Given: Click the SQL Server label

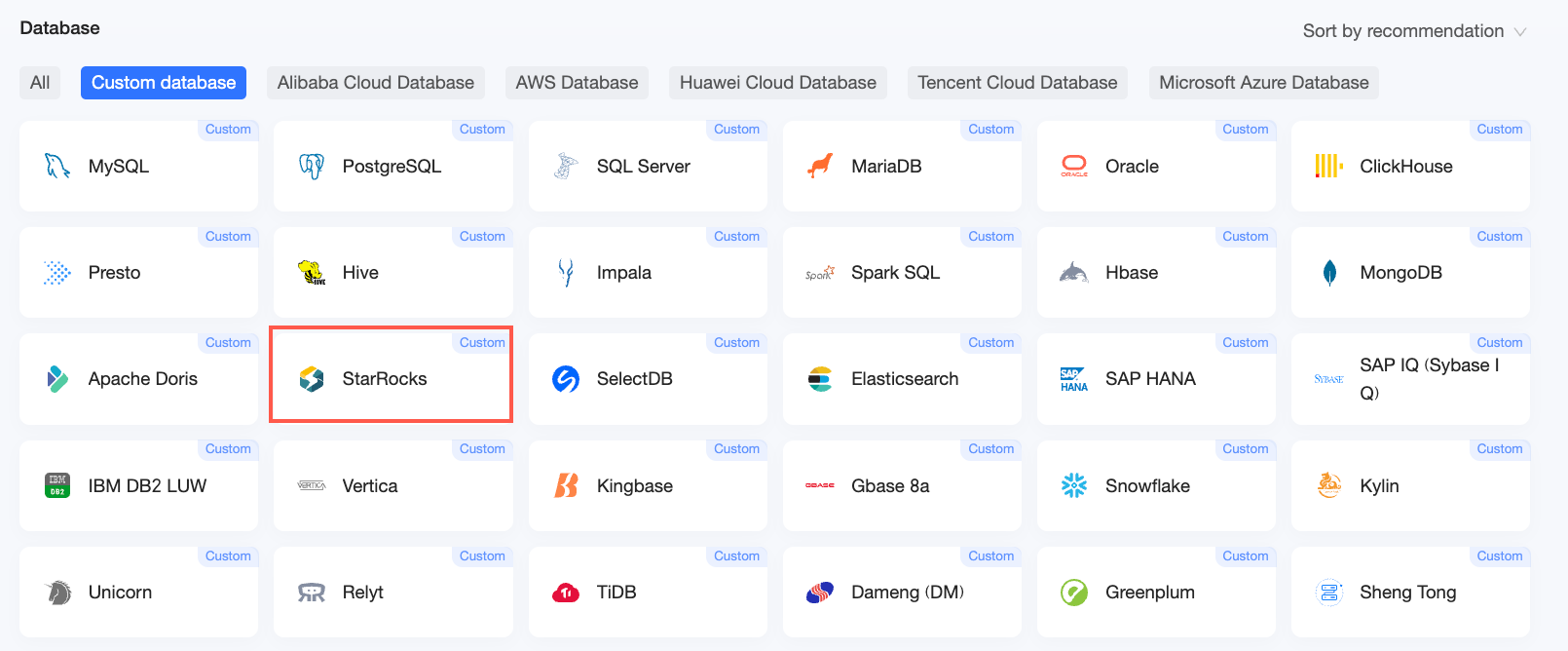Looking at the screenshot, I should 644,167.
